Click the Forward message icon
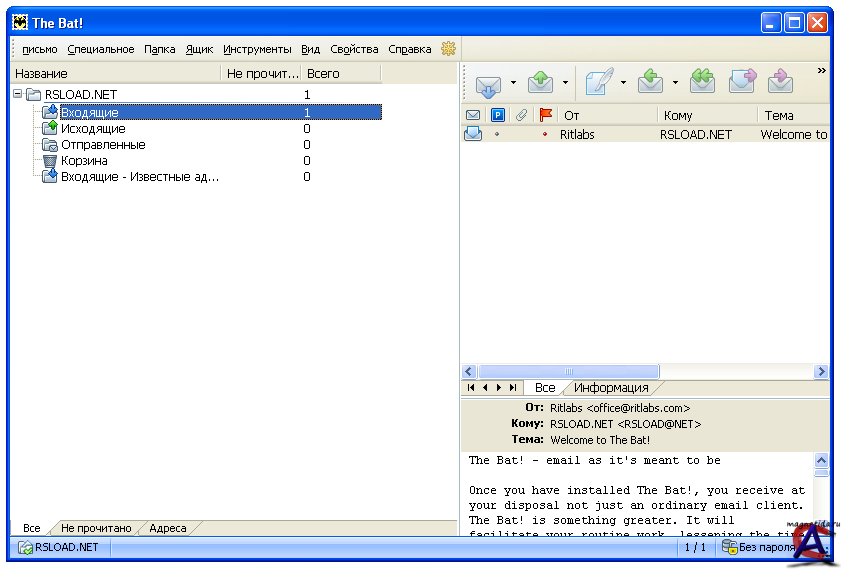The height and width of the screenshot is (571, 841). (741, 83)
